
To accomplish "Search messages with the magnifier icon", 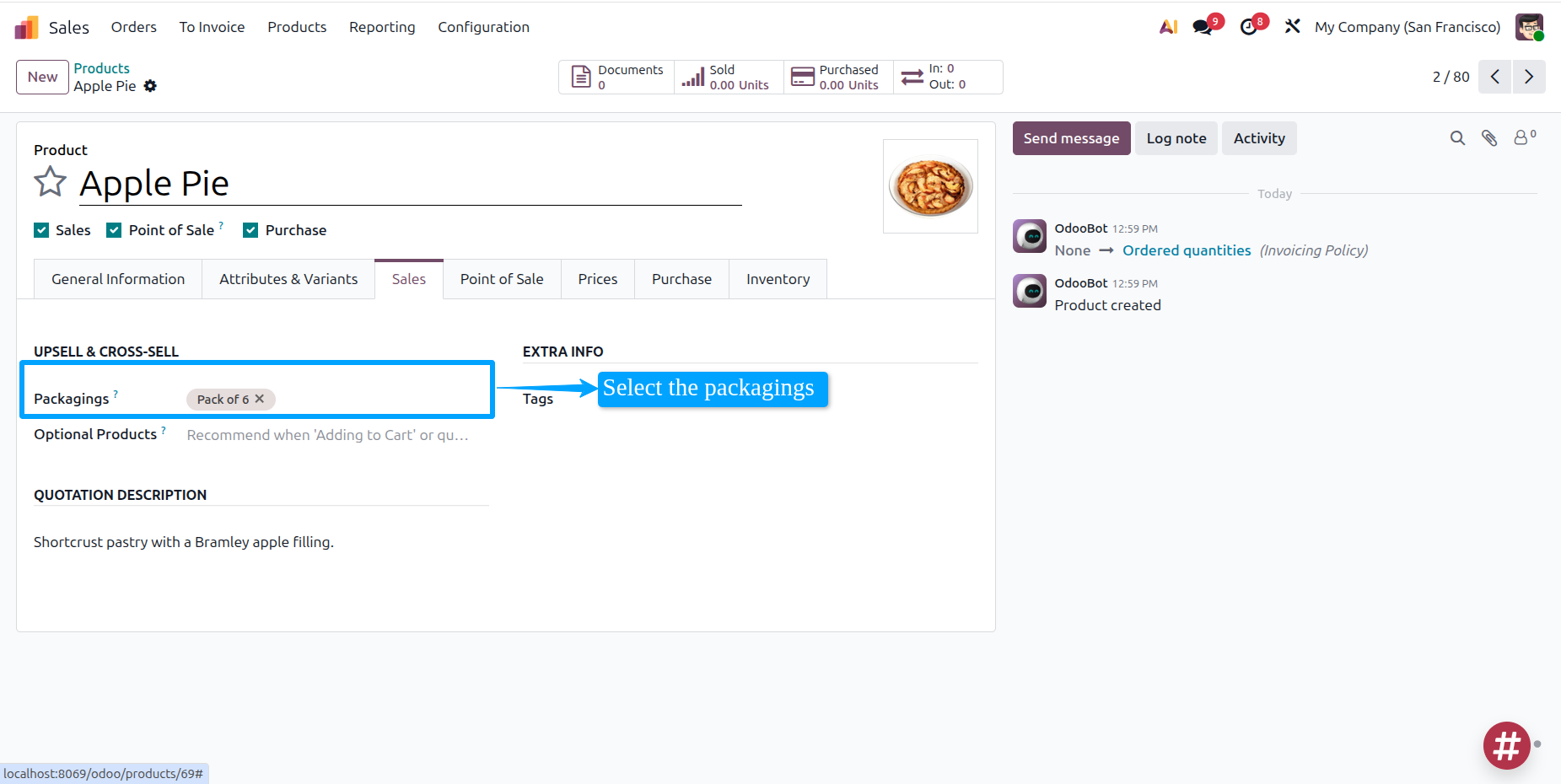I will pyautogui.click(x=1457, y=137).
